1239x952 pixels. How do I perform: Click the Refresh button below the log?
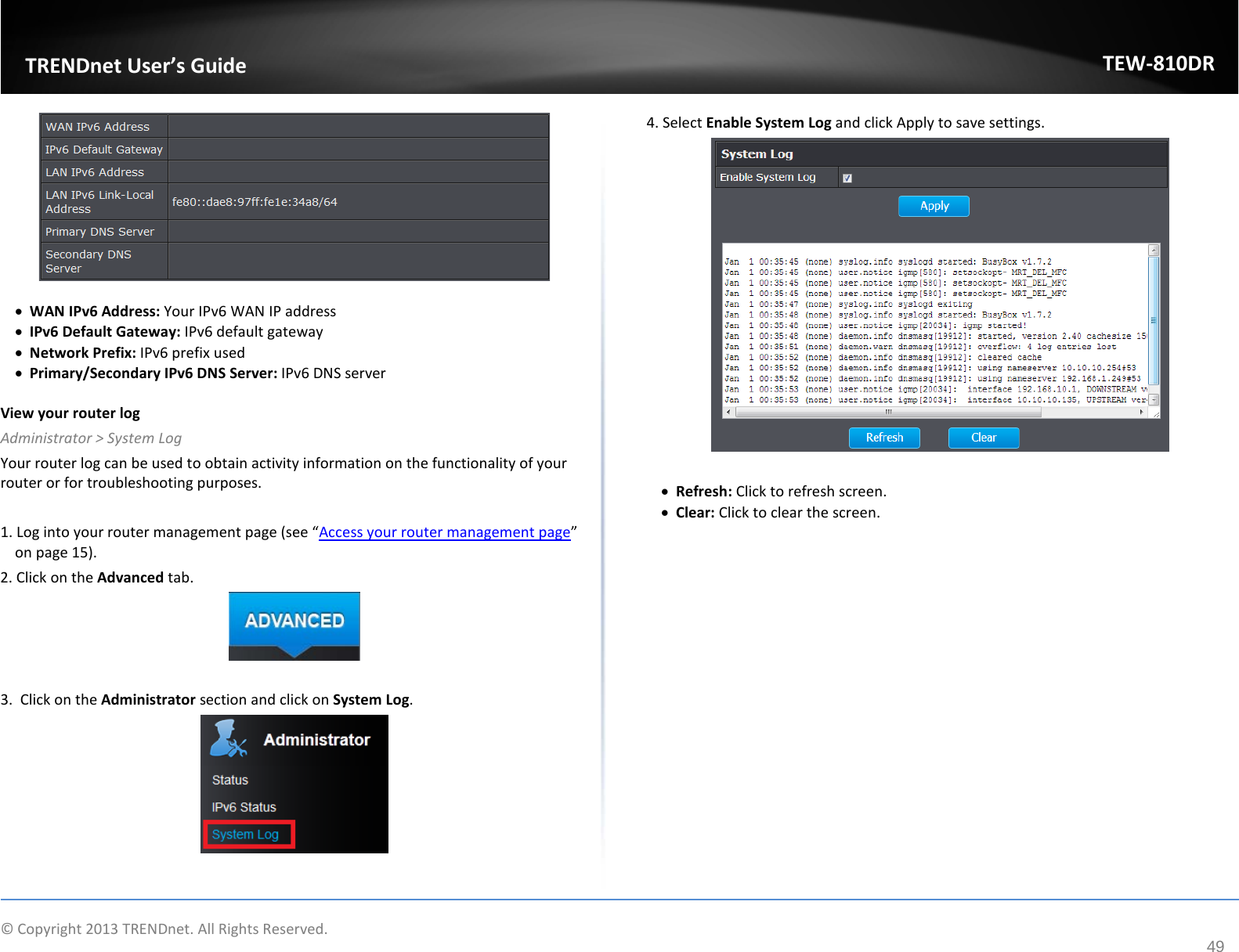click(884, 438)
